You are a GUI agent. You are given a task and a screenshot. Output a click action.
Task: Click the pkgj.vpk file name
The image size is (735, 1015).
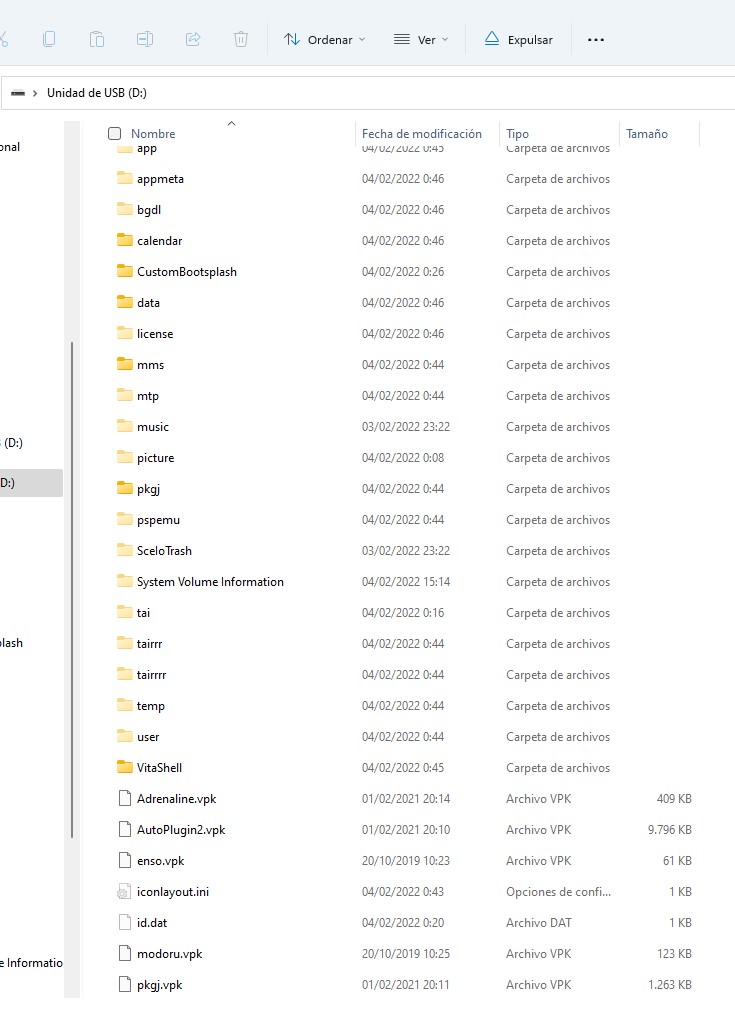tap(159, 985)
